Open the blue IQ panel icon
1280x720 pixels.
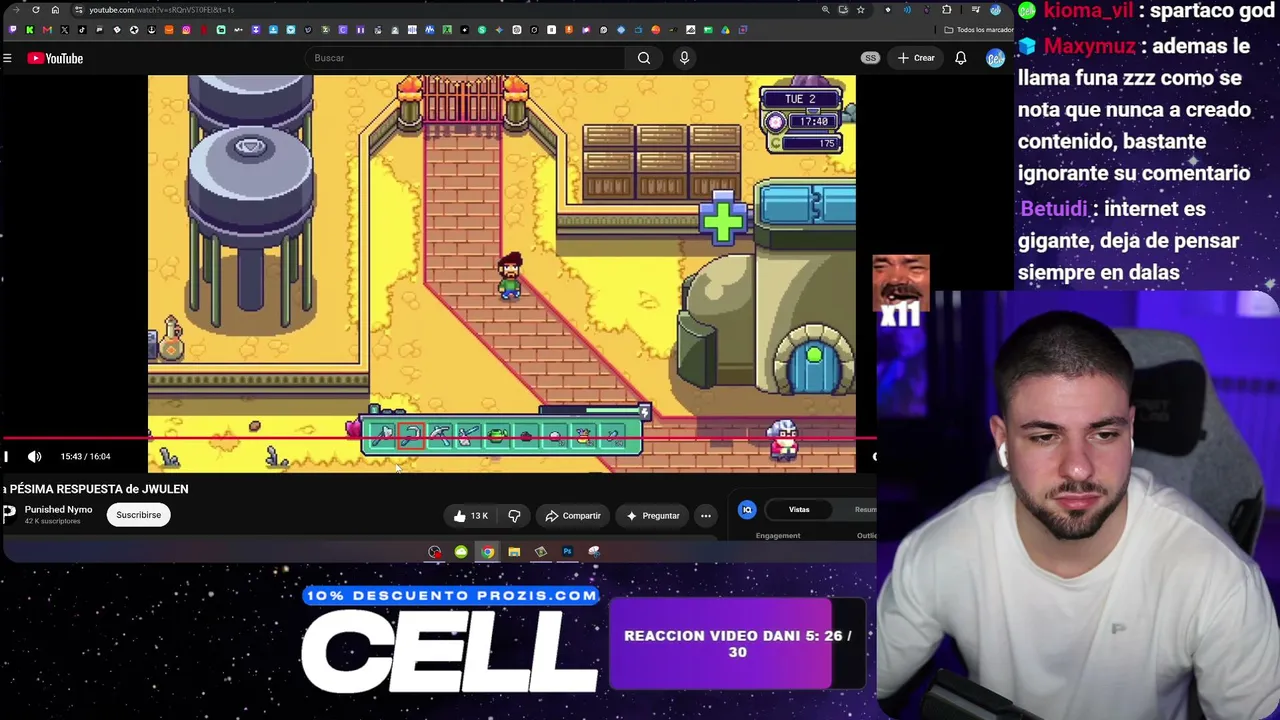click(x=747, y=510)
